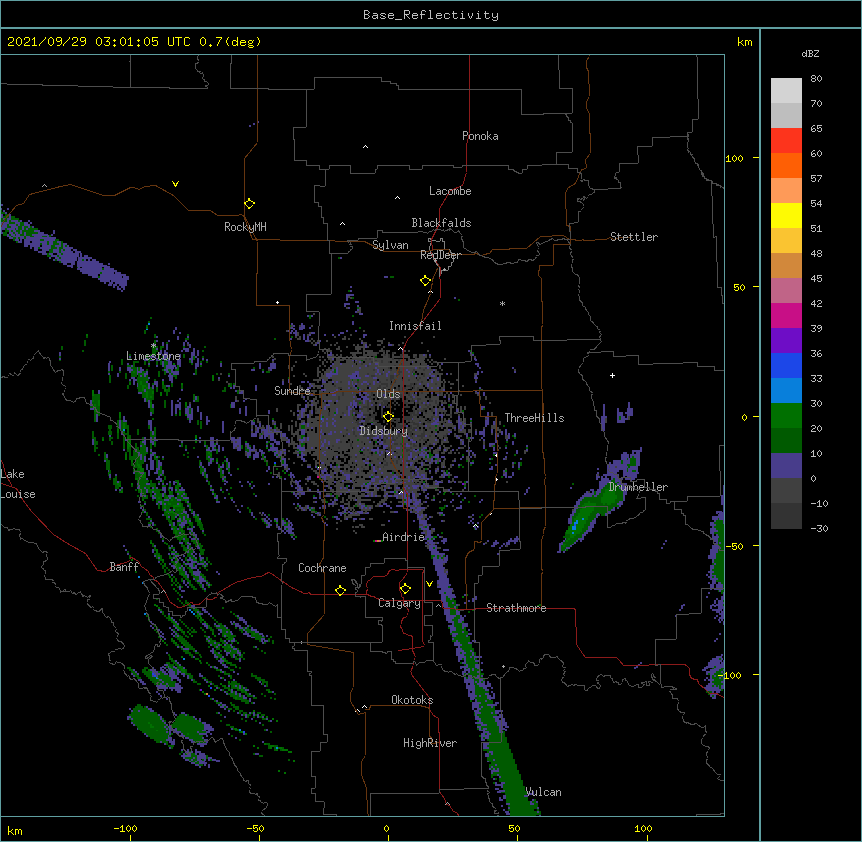Click the 80 value in dBZ legend
862x842 pixels.
816,79
